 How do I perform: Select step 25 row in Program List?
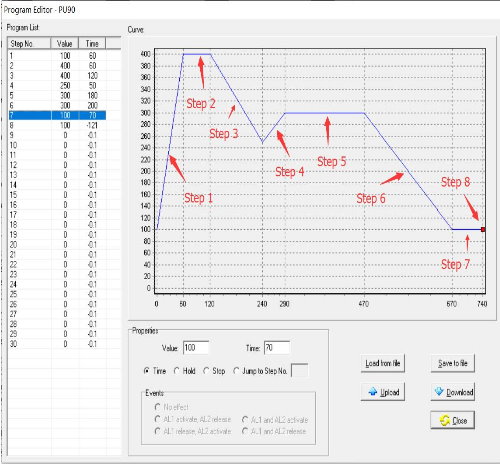point(57,294)
